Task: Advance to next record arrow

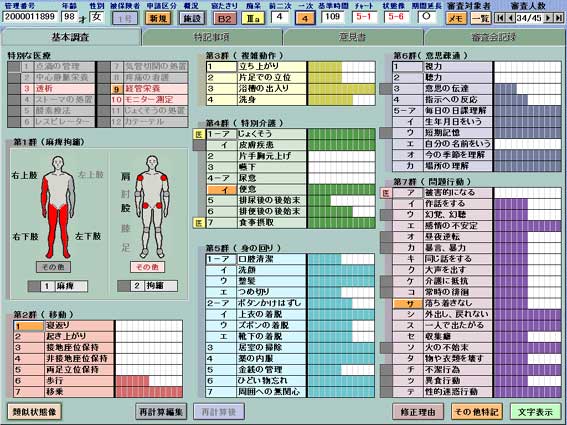Action: point(548,18)
